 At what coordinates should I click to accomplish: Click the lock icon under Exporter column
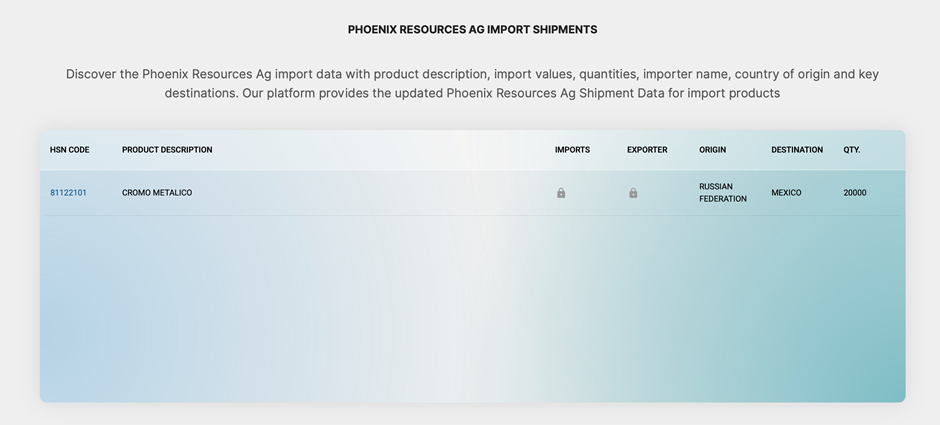click(x=633, y=193)
